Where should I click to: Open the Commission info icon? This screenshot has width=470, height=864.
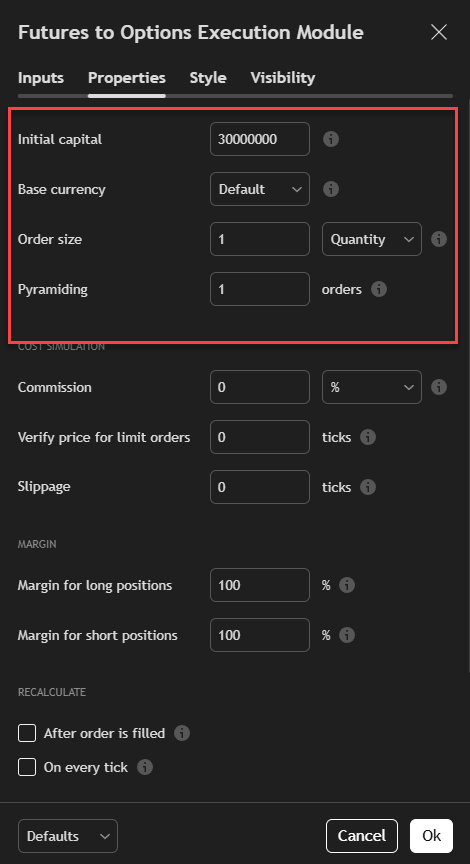(439, 387)
